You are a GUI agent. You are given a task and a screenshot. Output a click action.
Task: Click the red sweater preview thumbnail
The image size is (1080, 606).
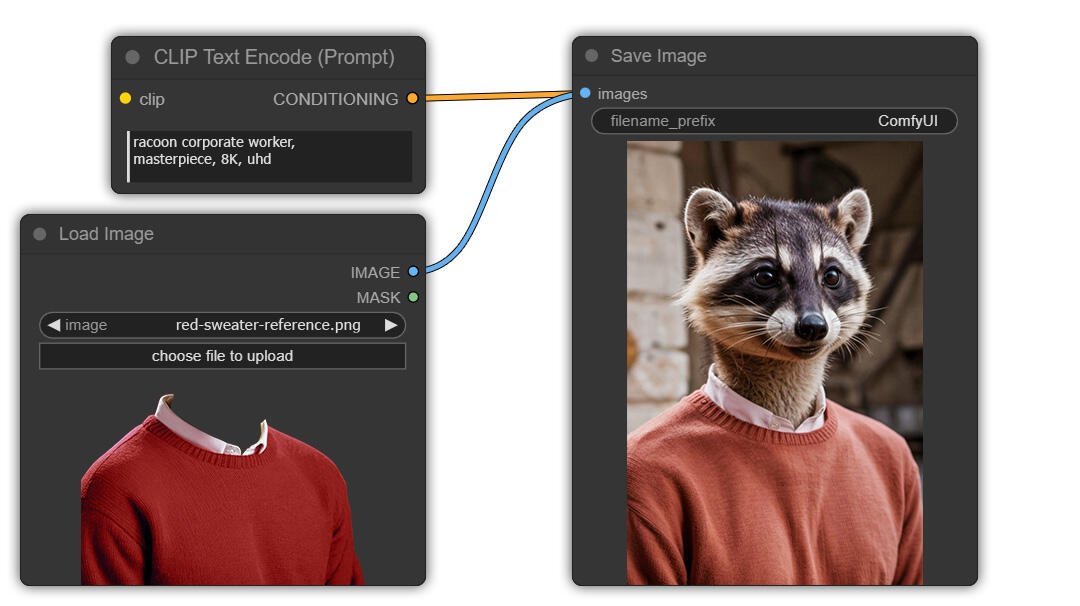tap(222, 490)
